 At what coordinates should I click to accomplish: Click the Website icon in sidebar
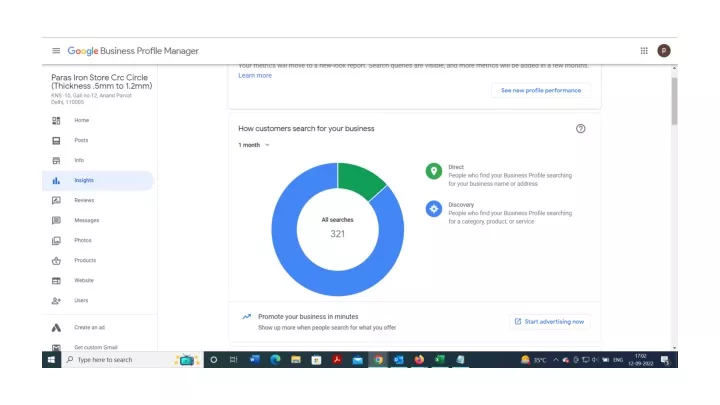click(x=56, y=281)
